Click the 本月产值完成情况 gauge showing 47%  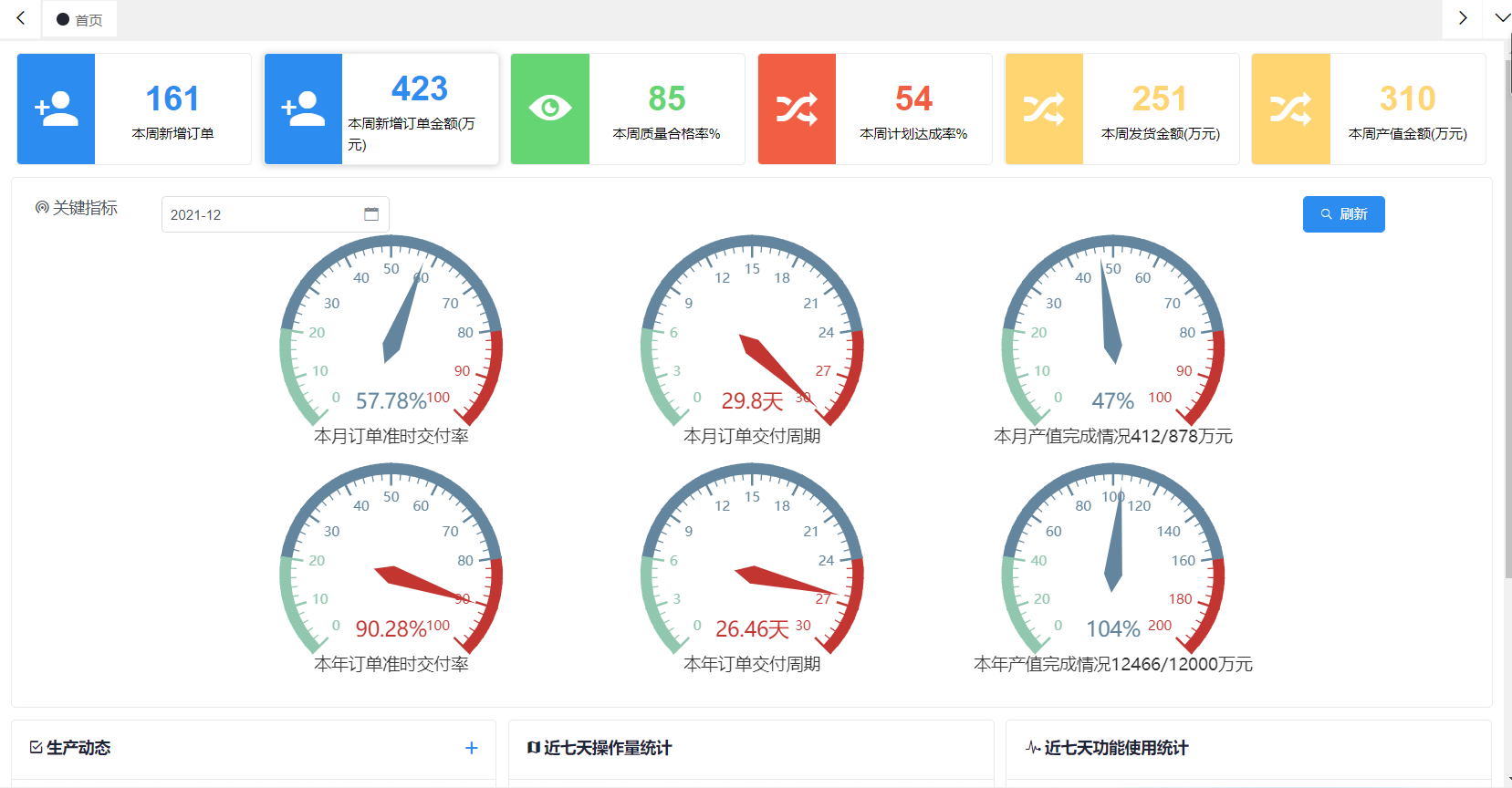click(1113, 333)
